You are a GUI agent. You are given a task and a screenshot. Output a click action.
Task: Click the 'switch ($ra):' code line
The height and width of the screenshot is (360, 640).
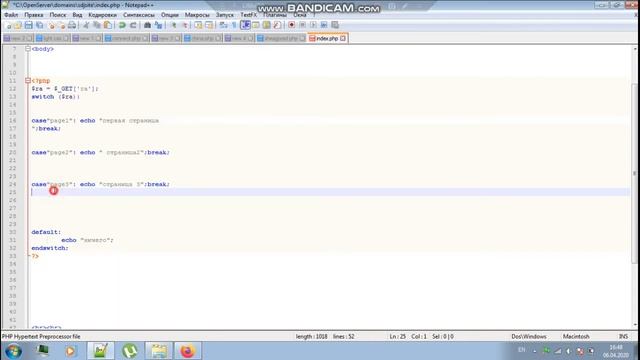[x=56, y=97]
